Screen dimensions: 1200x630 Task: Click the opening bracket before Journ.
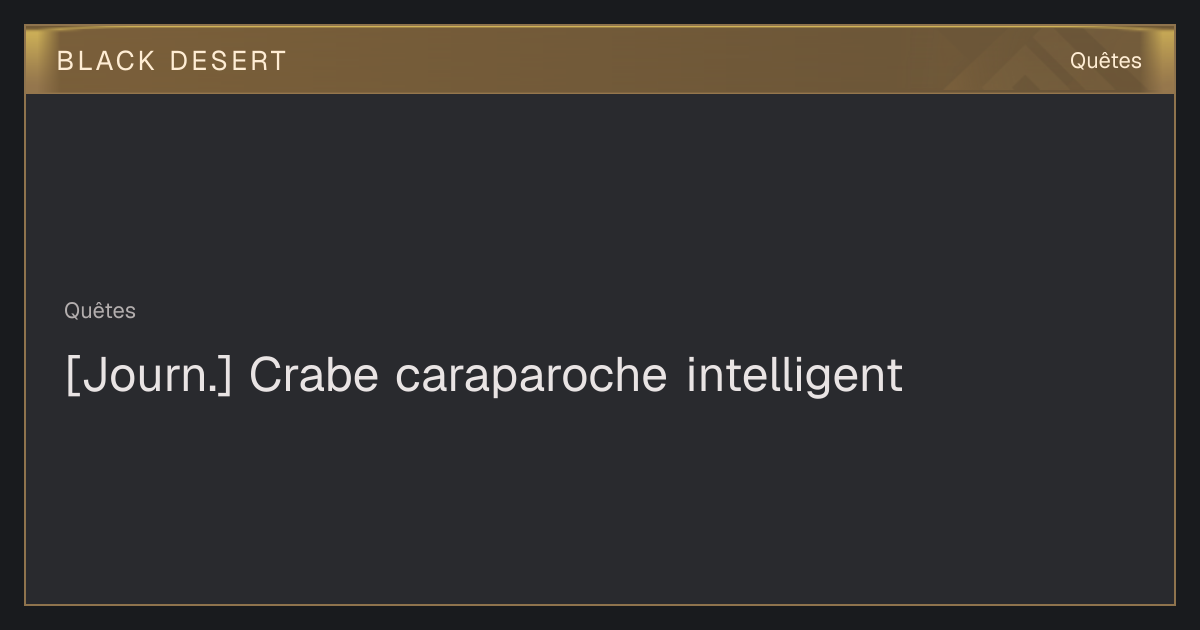pos(71,376)
